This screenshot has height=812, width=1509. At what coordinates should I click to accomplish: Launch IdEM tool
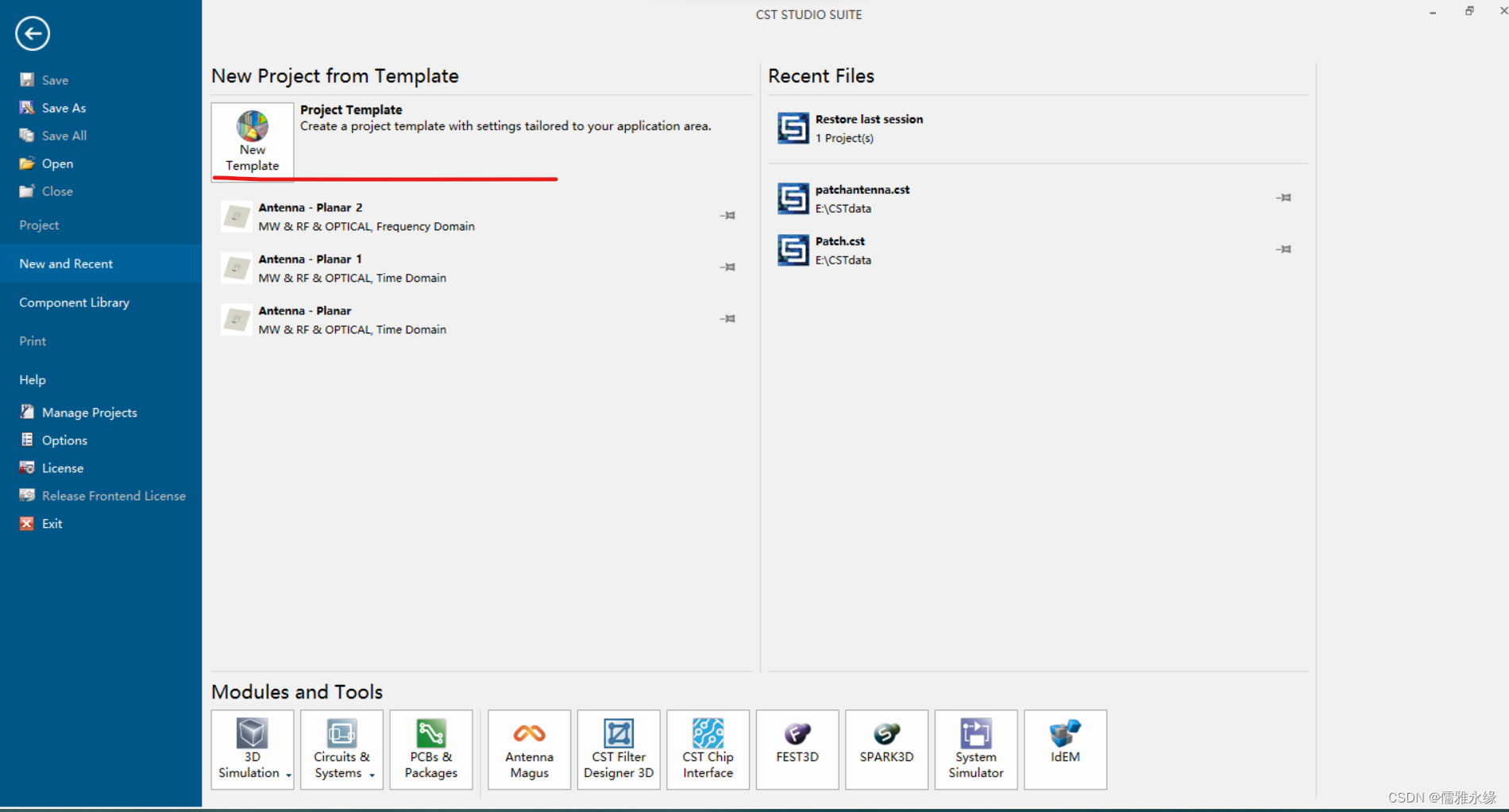pos(1066,749)
